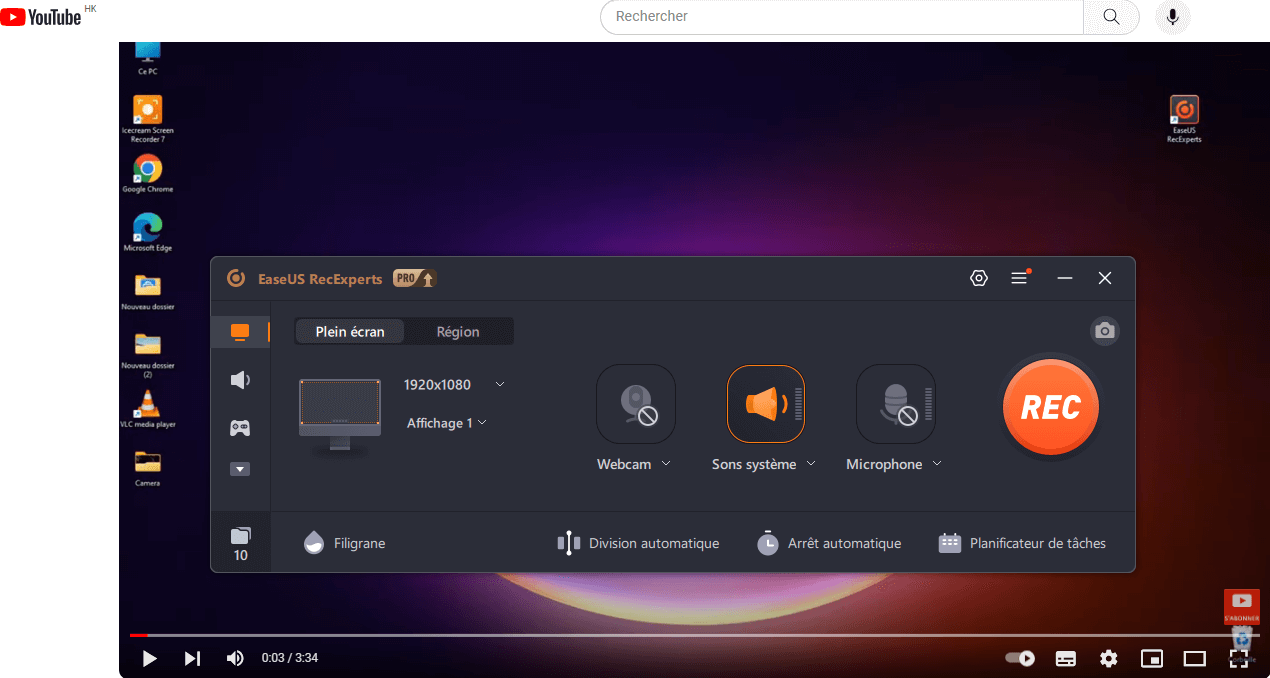This screenshot has width=1270, height=678.
Task: Click the EaseUS RecExperts window title
Action: coord(320,279)
